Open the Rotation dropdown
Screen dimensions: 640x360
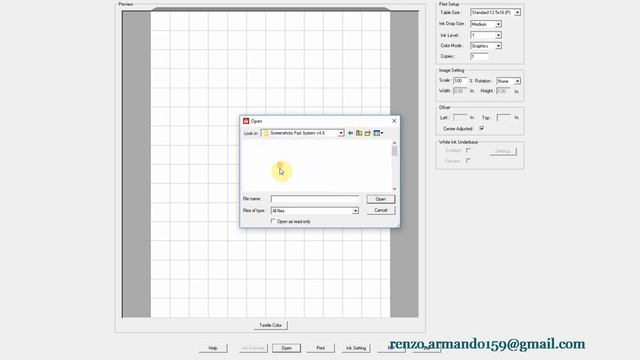click(x=517, y=81)
